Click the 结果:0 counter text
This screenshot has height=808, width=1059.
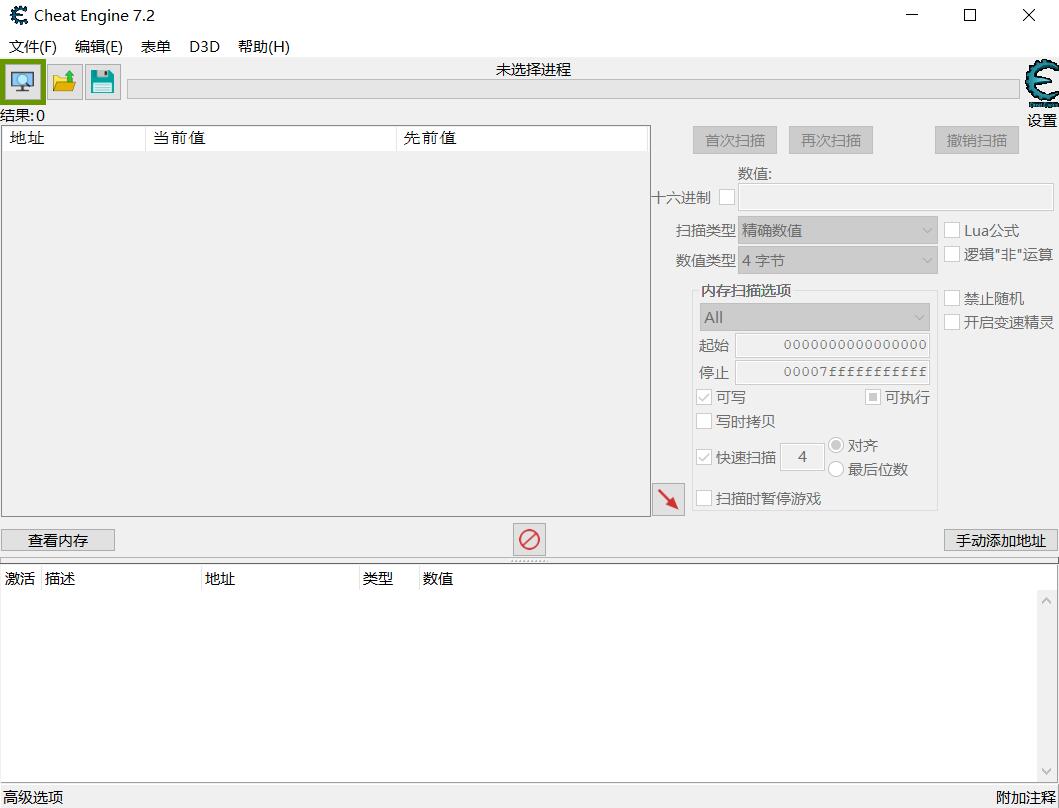[x=23, y=116]
